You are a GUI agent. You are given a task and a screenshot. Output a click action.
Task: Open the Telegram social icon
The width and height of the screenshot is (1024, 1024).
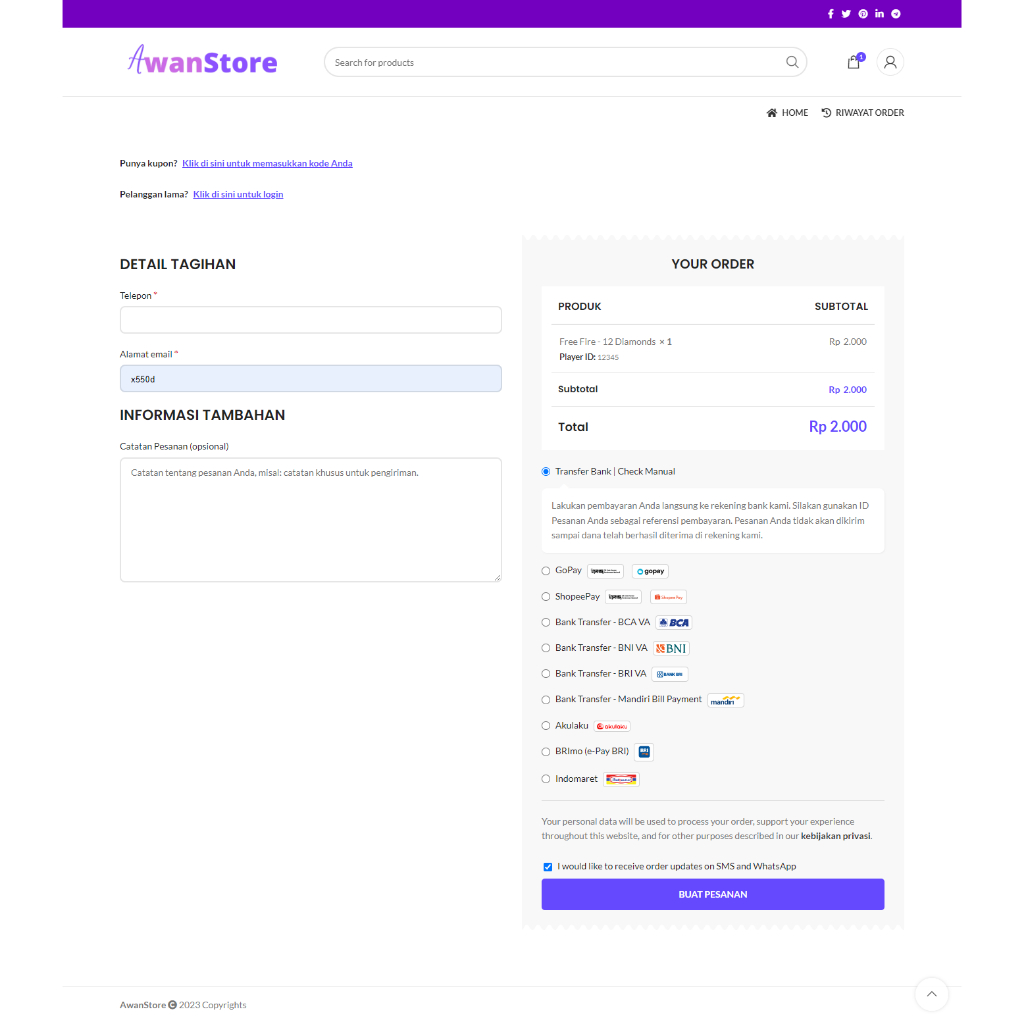tap(896, 14)
